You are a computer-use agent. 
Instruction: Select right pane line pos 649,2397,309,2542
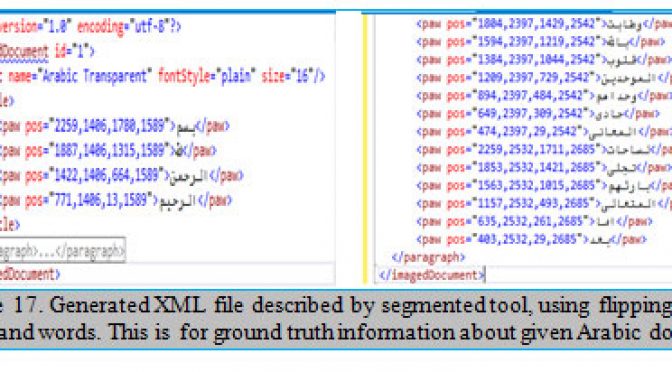coord(538,114)
